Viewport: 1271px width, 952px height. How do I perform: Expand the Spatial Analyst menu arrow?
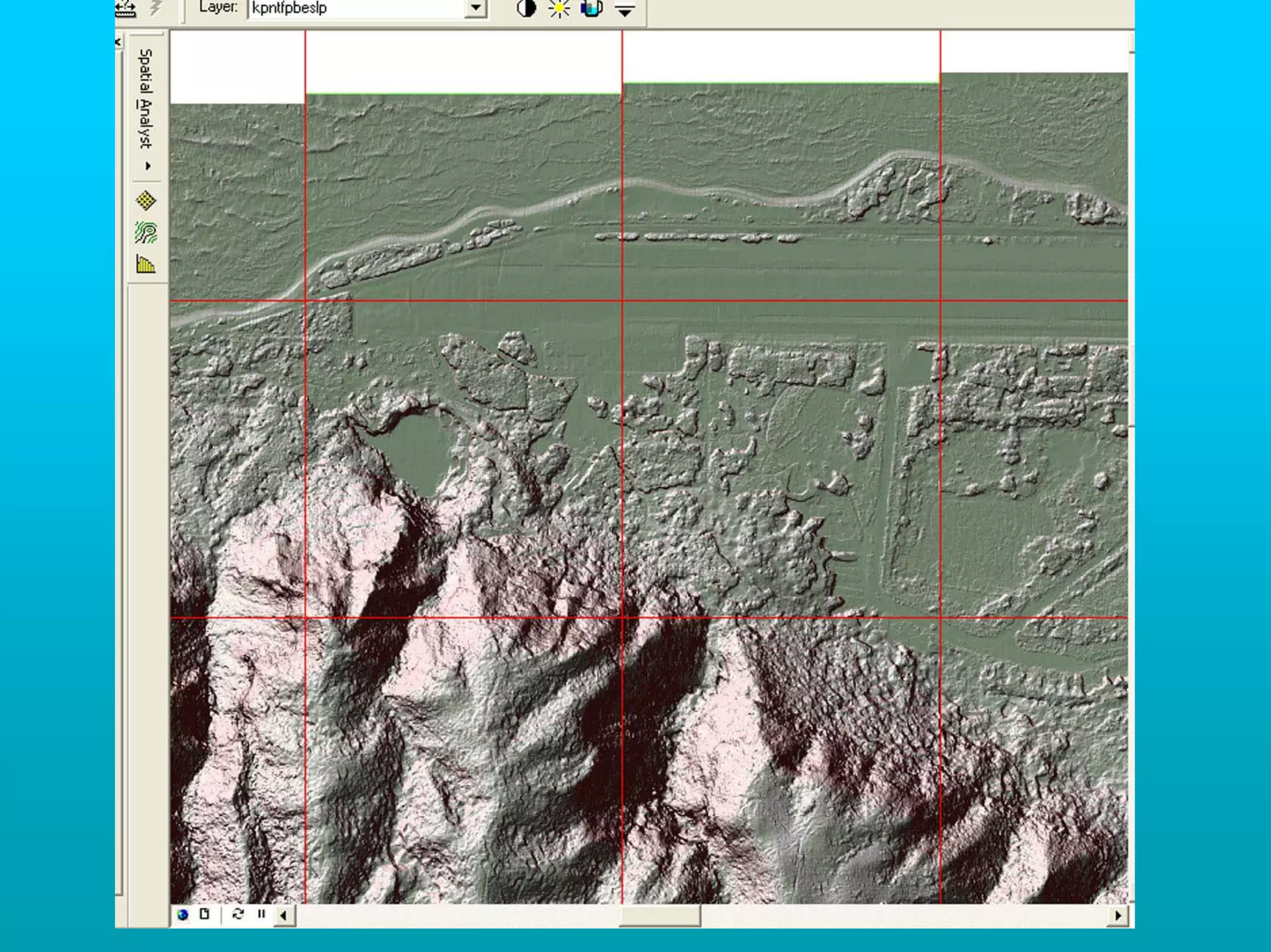click(x=148, y=166)
